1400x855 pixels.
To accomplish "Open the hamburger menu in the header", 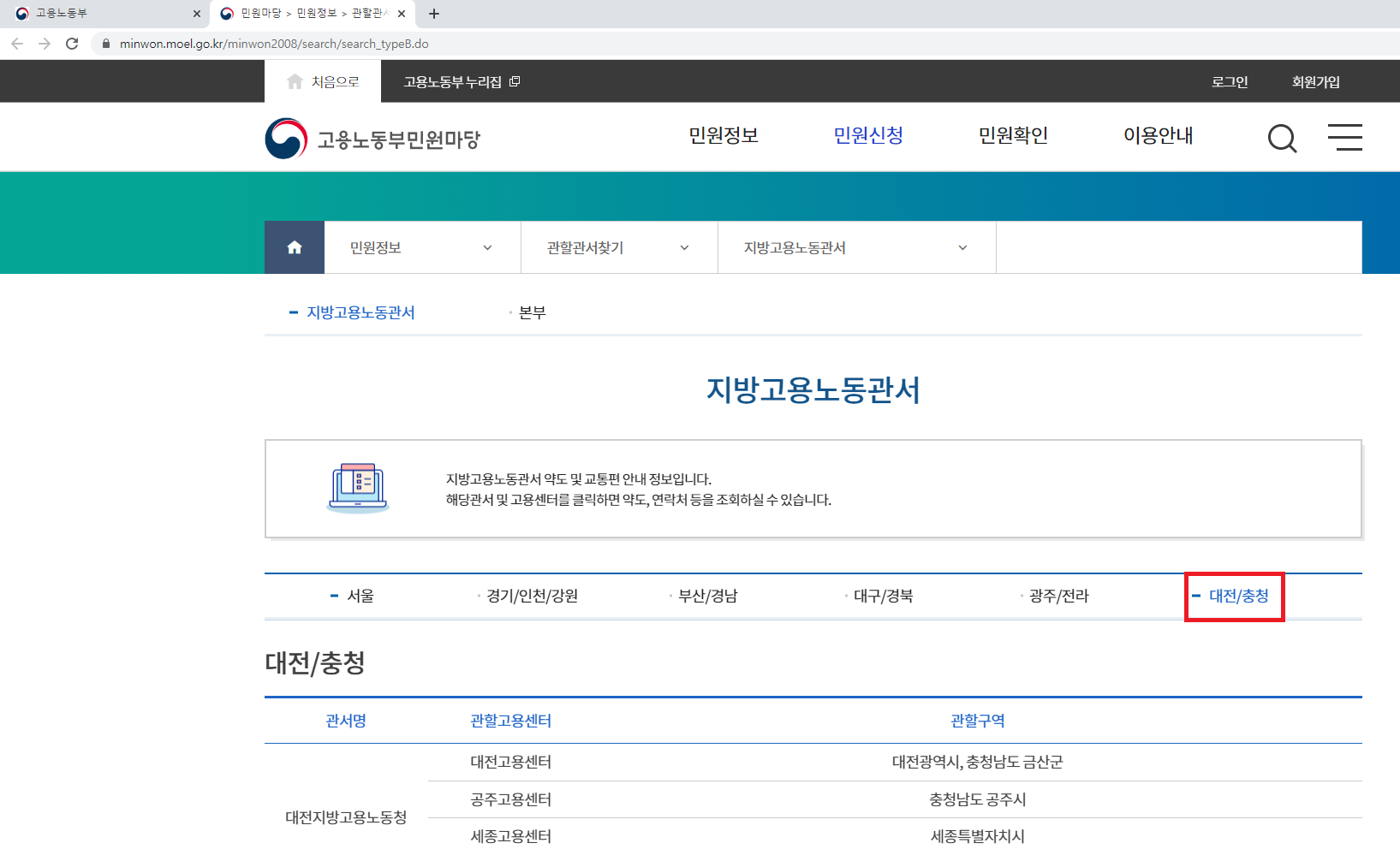I will point(1344,137).
